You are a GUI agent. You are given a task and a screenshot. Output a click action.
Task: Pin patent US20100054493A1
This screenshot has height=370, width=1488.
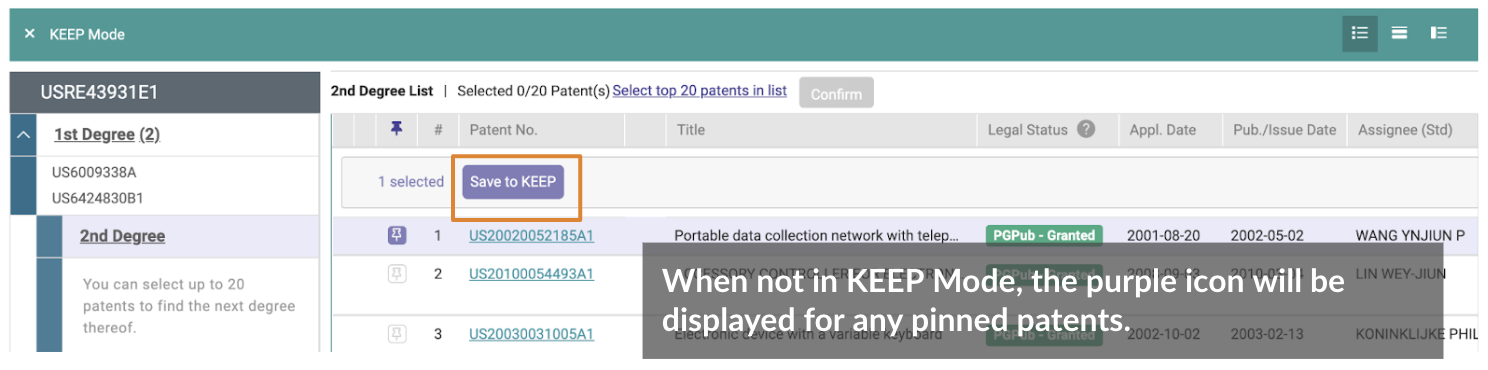click(397, 273)
